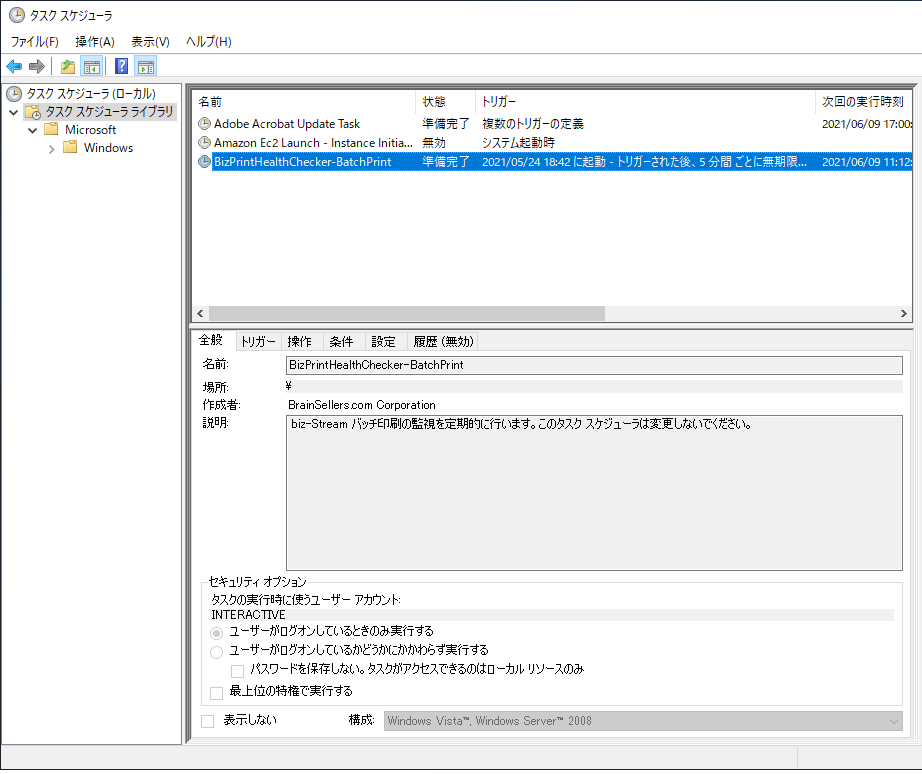Enable 最上位の特権で実行する checkbox
This screenshot has height=774, width=922.
(217, 692)
